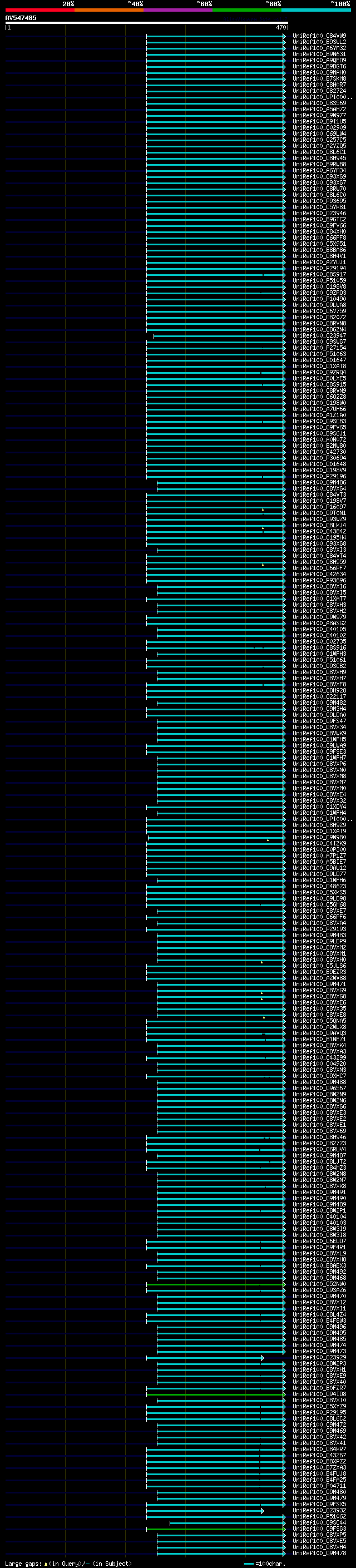Open hit UniRef100_A7P1Z7
This screenshot has width=356, height=1568.
tap(319, 856)
